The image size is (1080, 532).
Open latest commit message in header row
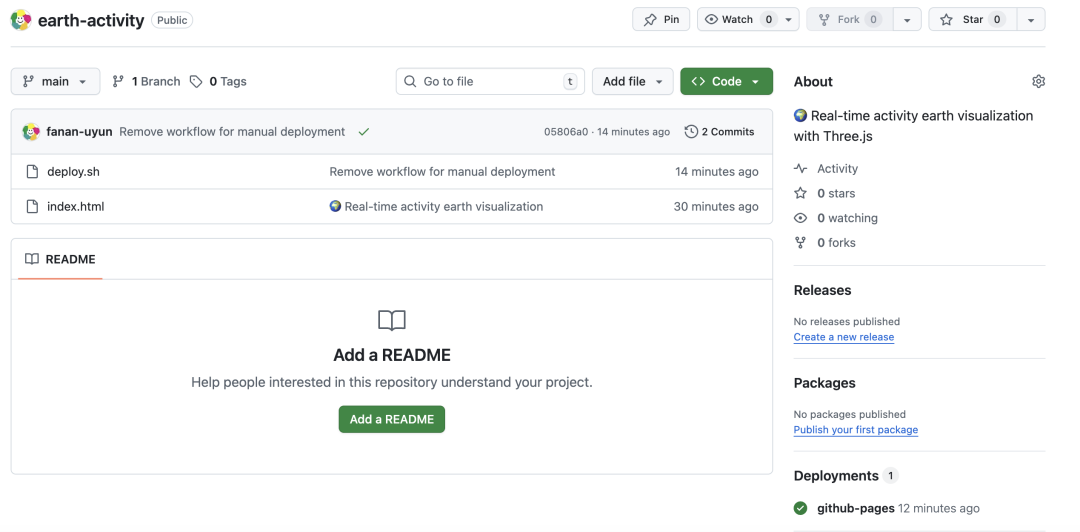[x=232, y=132]
